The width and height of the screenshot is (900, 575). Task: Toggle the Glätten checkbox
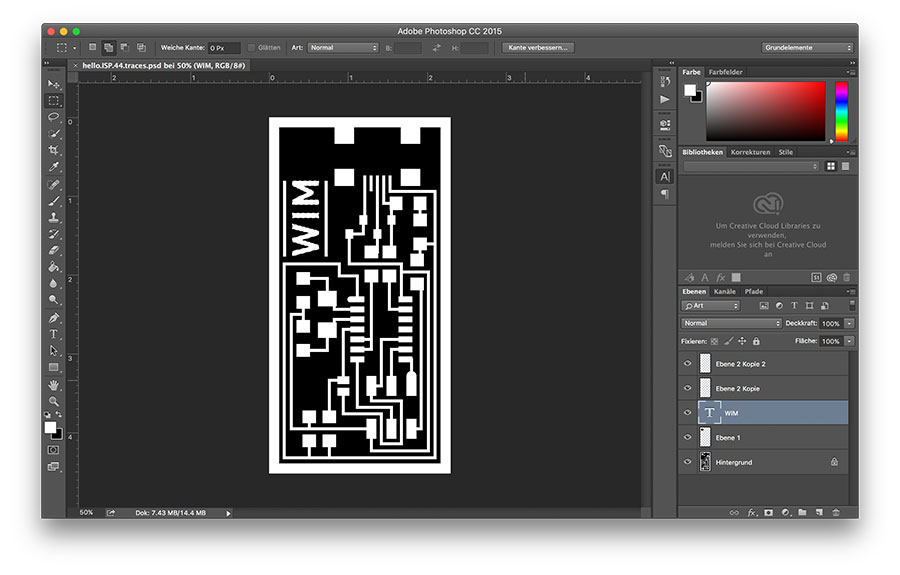pyautogui.click(x=251, y=48)
